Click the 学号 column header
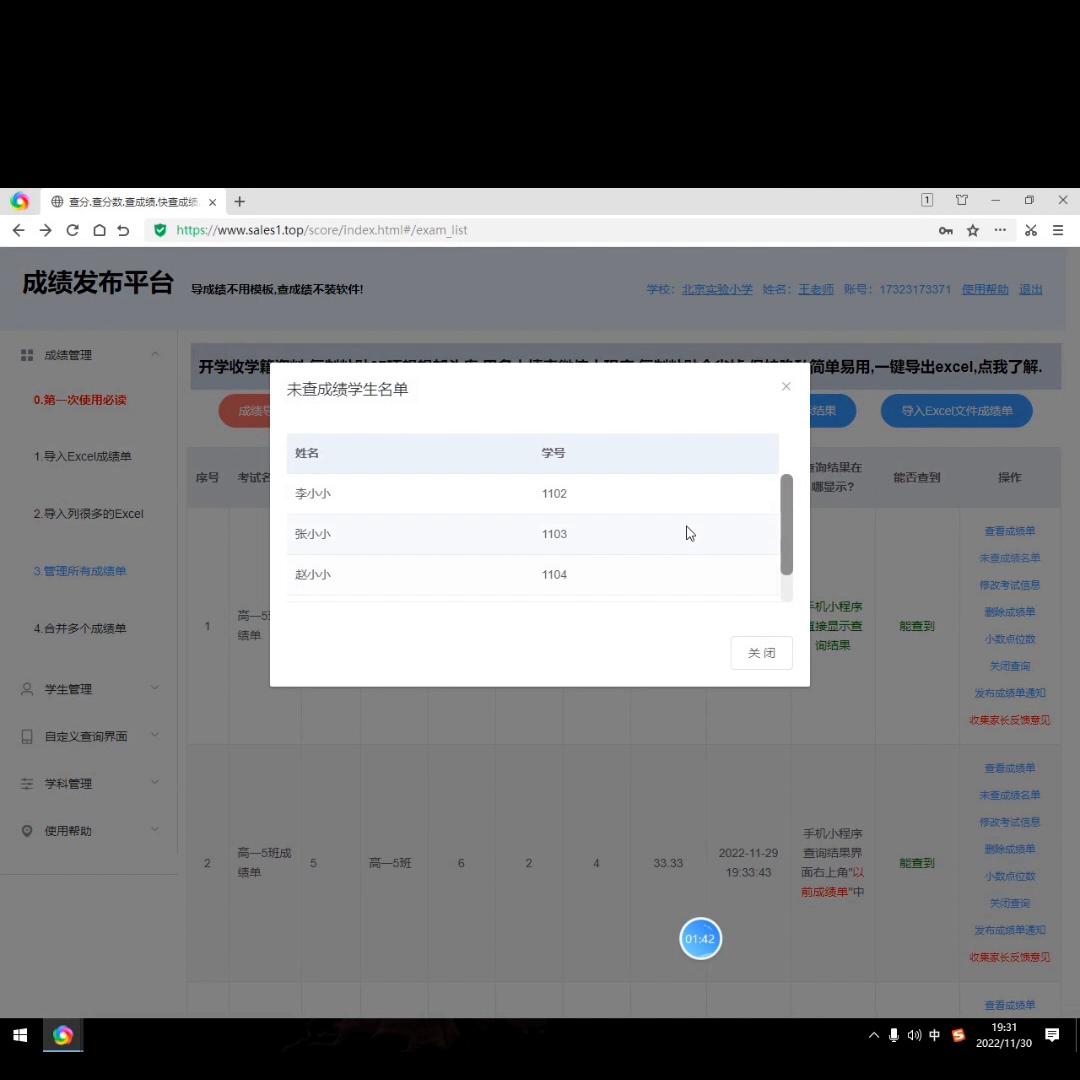Screen dimensions: 1080x1080 point(553,453)
